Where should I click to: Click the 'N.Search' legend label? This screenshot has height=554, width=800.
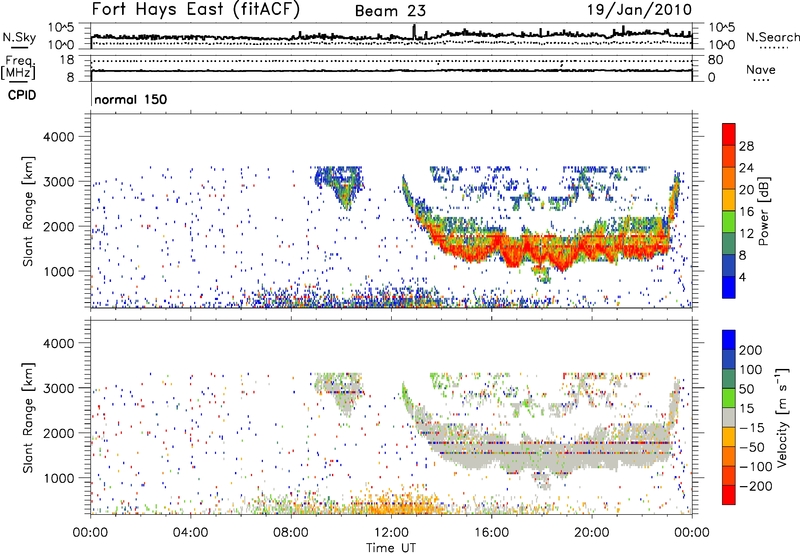pyautogui.click(x=772, y=37)
